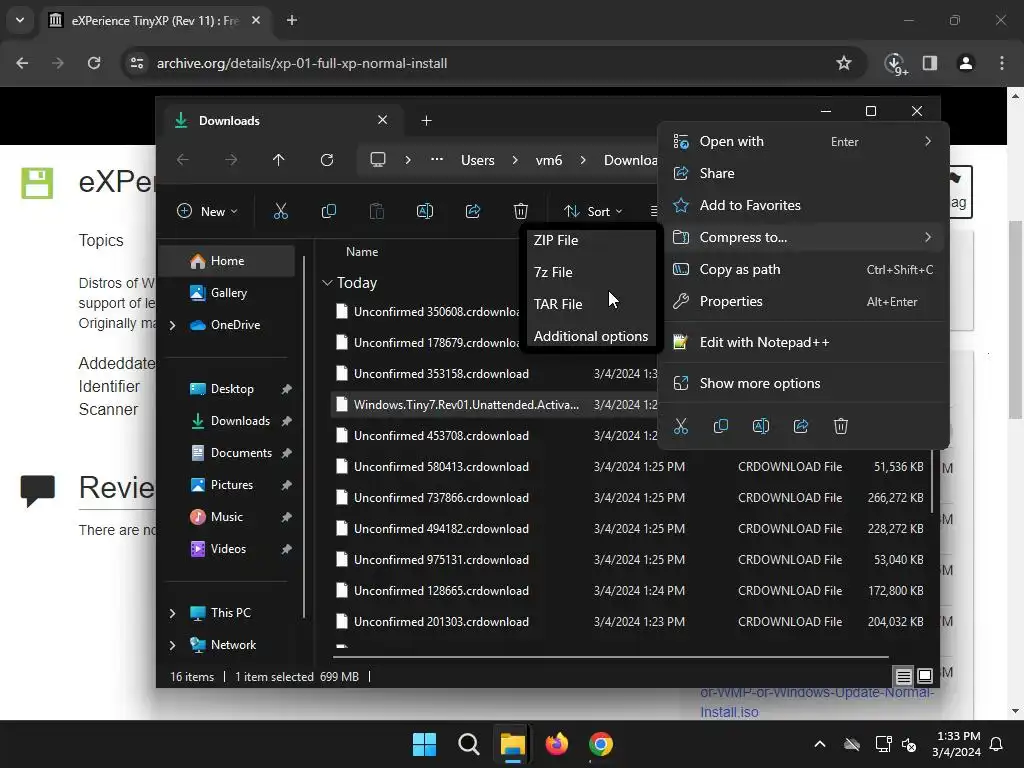Image resolution: width=1024 pixels, height=768 pixels.
Task: Open the Windows Start menu
Action: [424, 744]
